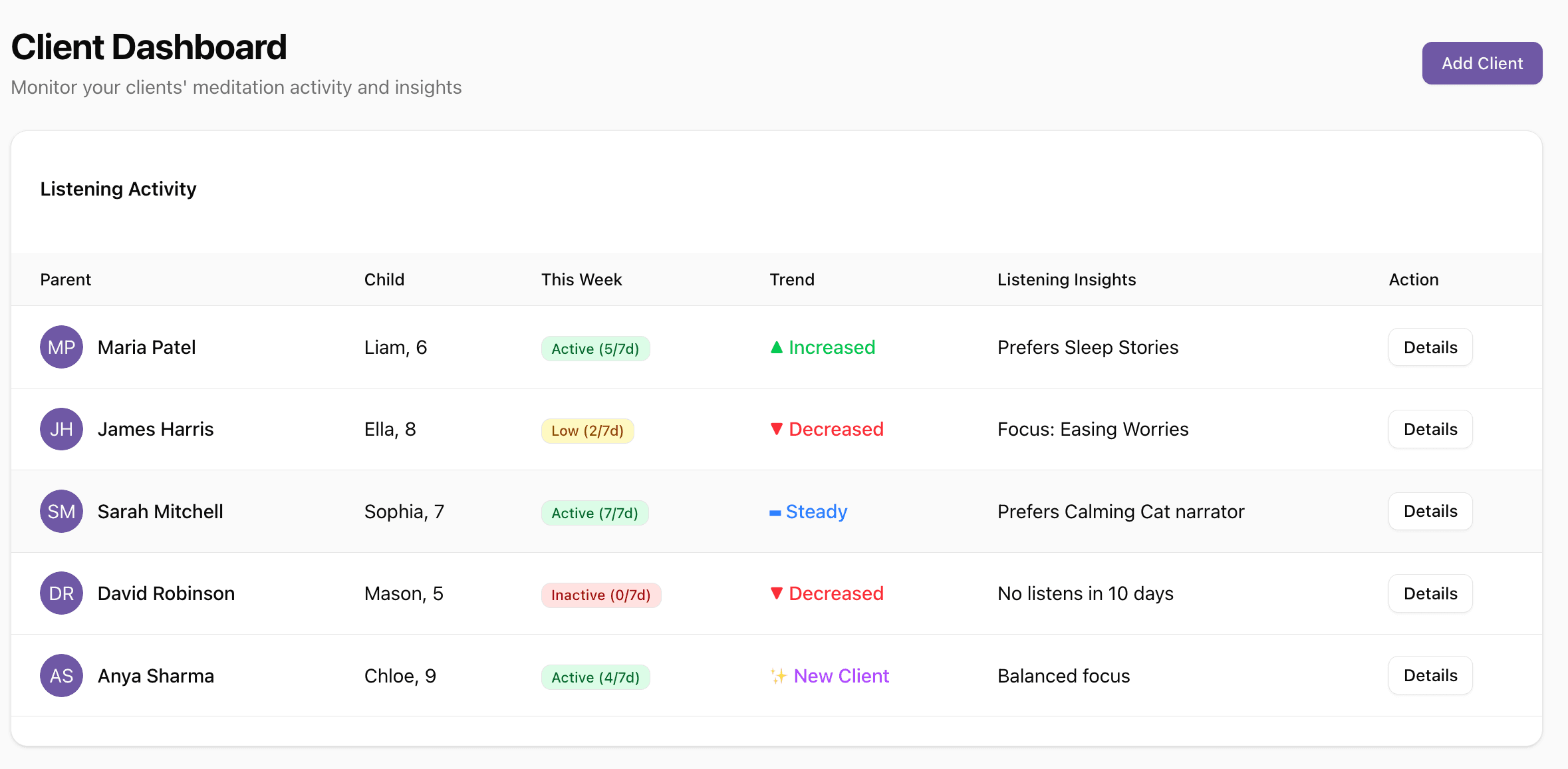Click the Active (7/7d) badge

click(594, 514)
